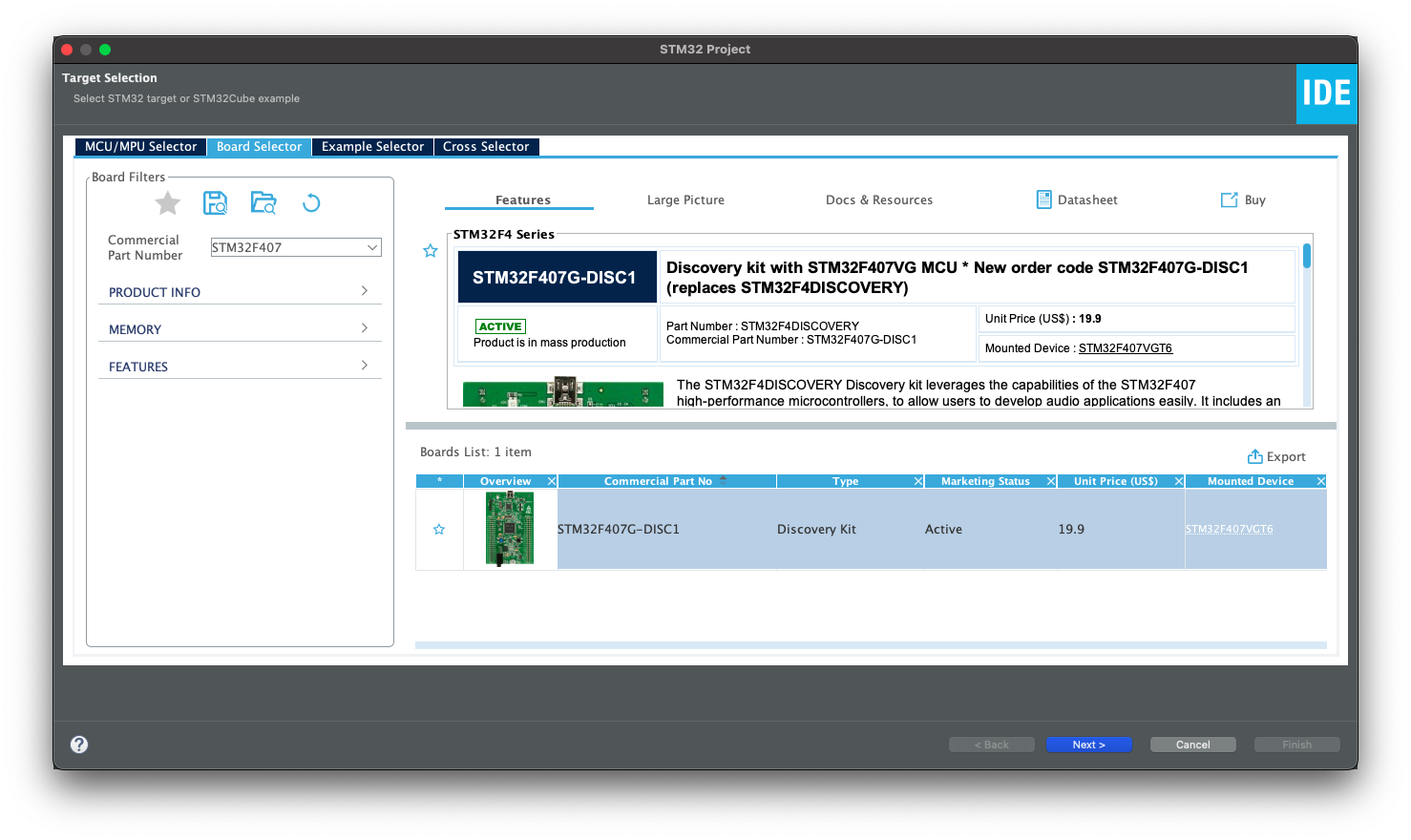Expand the PRODUCT INFO filter section

[x=239, y=292]
